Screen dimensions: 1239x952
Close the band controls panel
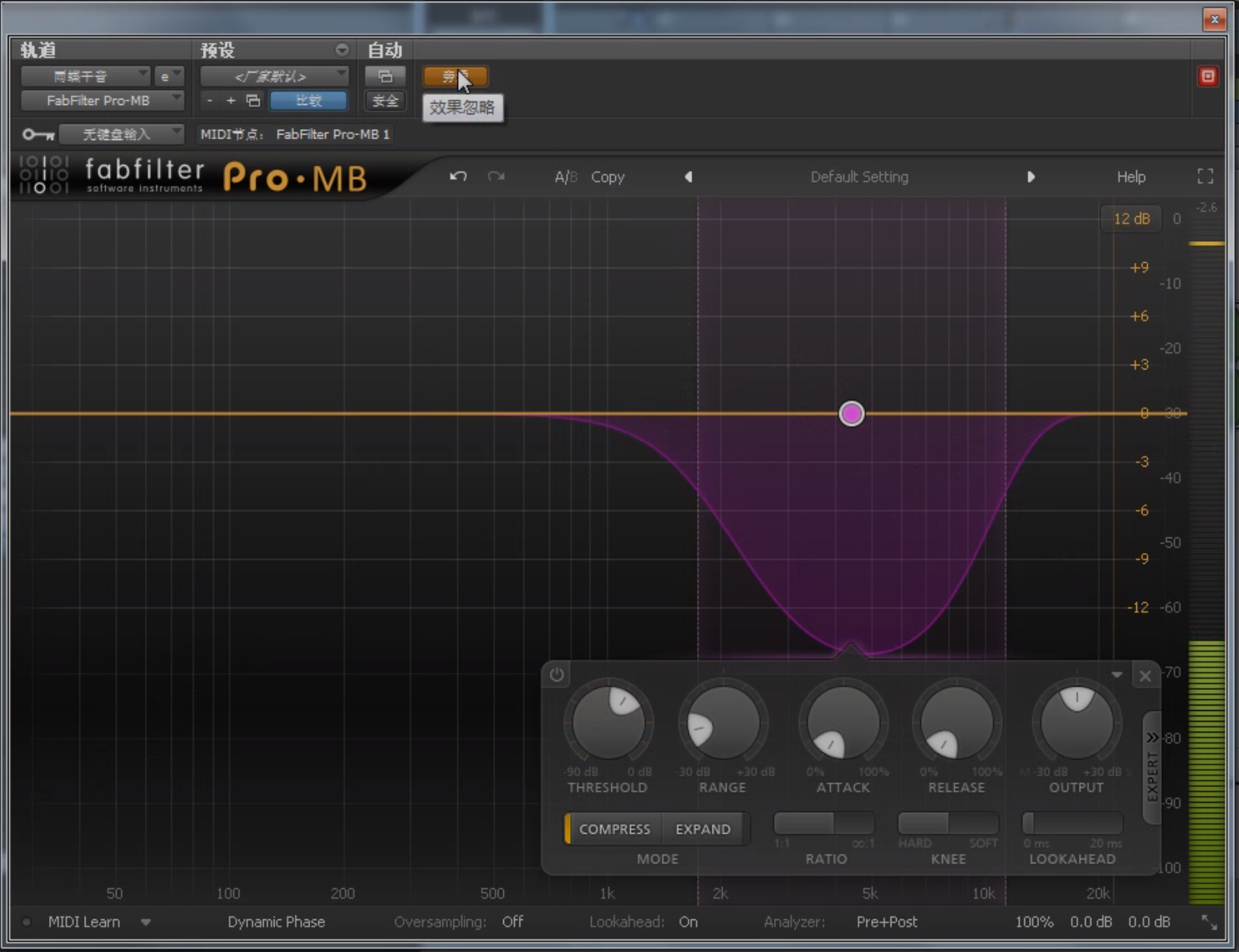(1145, 676)
